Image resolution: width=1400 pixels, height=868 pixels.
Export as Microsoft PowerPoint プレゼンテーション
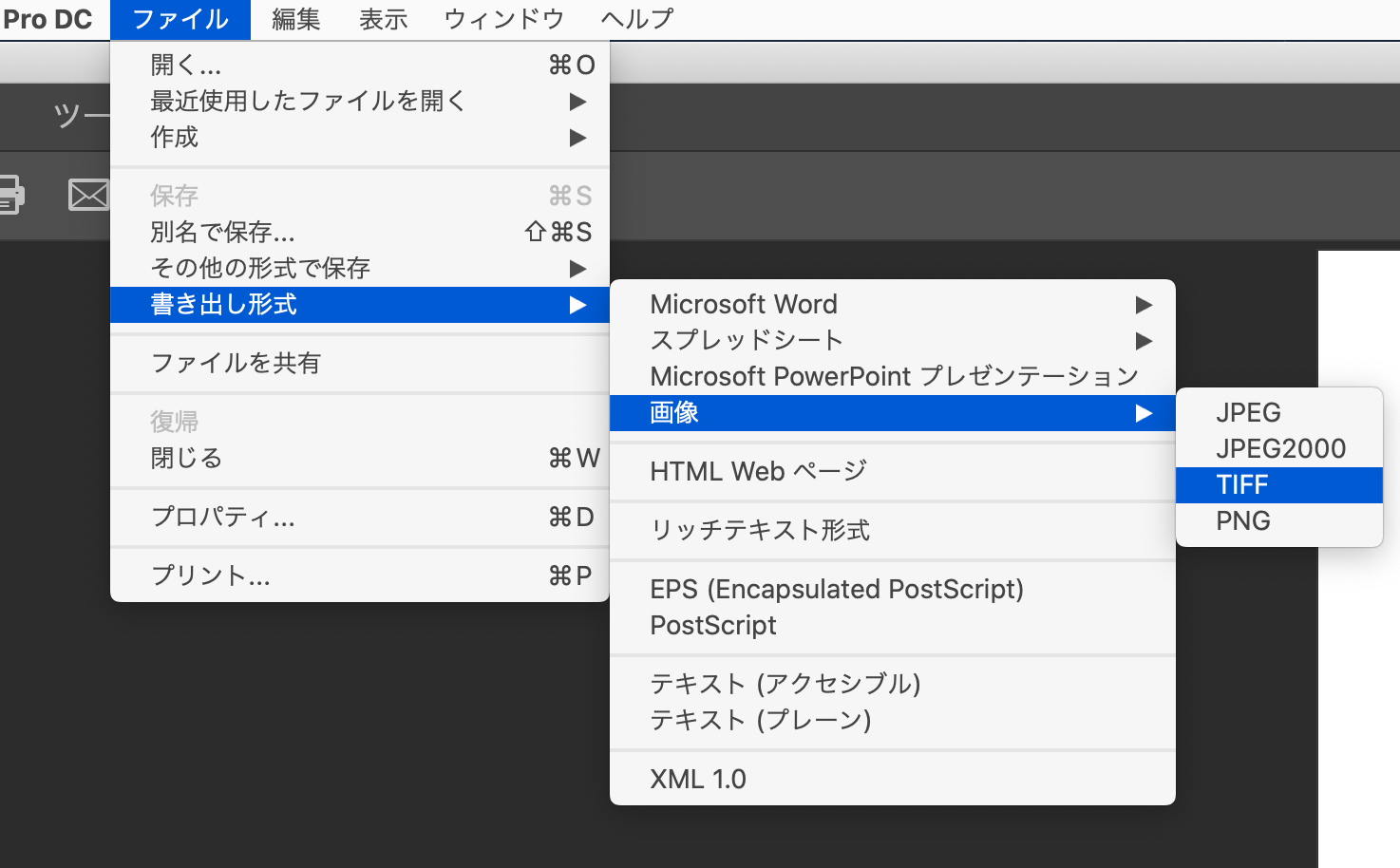click(x=893, y=376)
